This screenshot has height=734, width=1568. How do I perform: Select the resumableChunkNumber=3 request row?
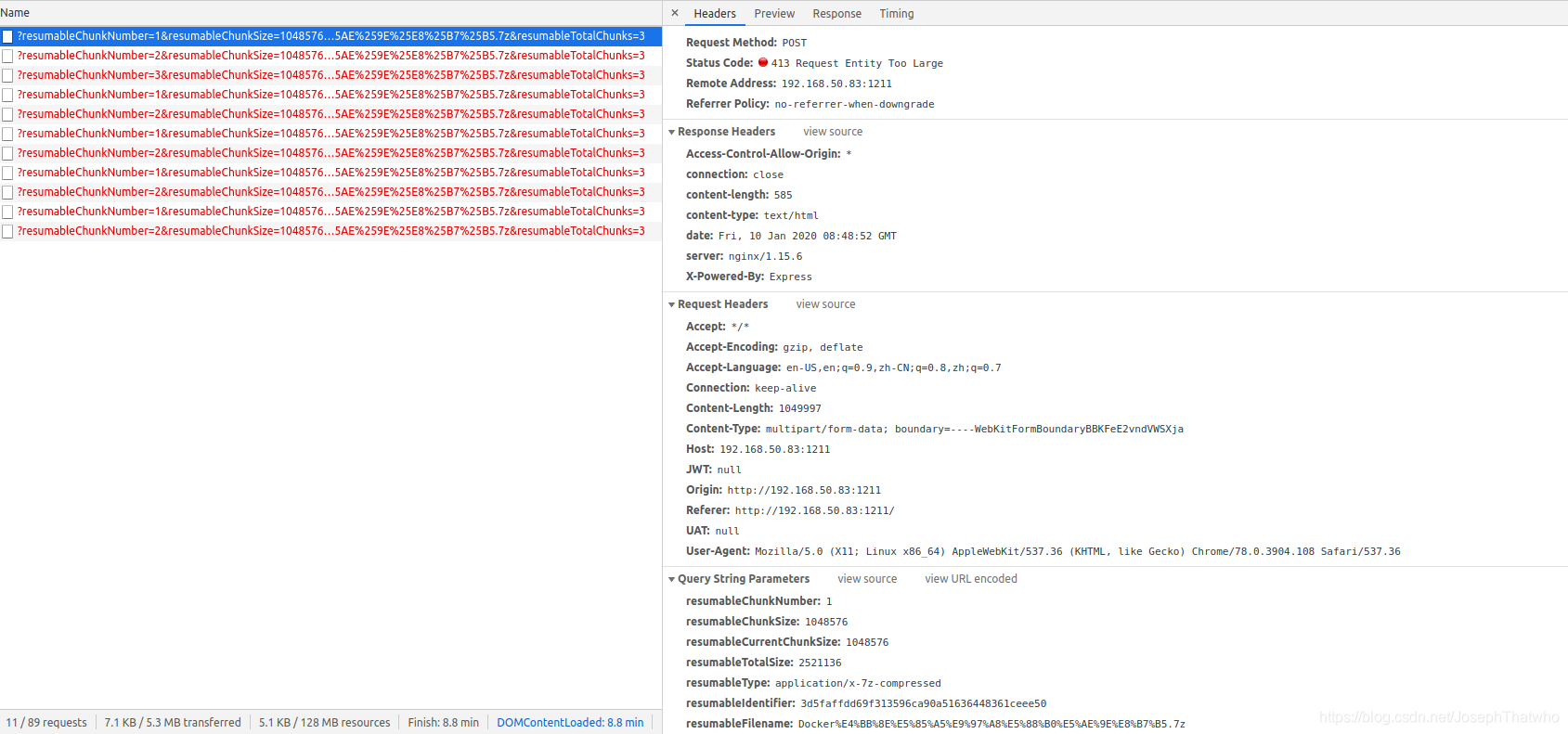click(x=330, y=75)
